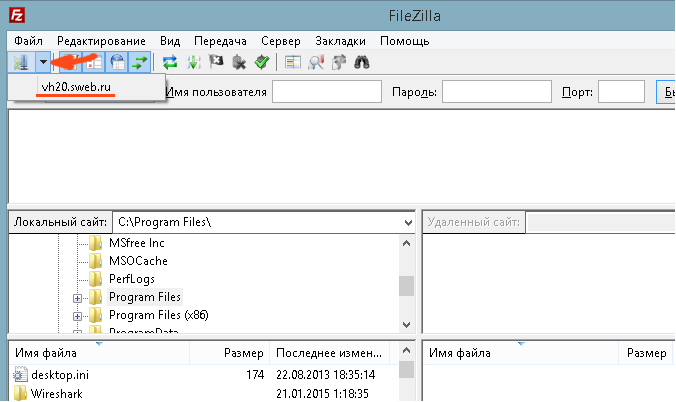The height and width of the screenshot is (402, 676).
Task: Open the Передача menu
Action: [220, 41]
